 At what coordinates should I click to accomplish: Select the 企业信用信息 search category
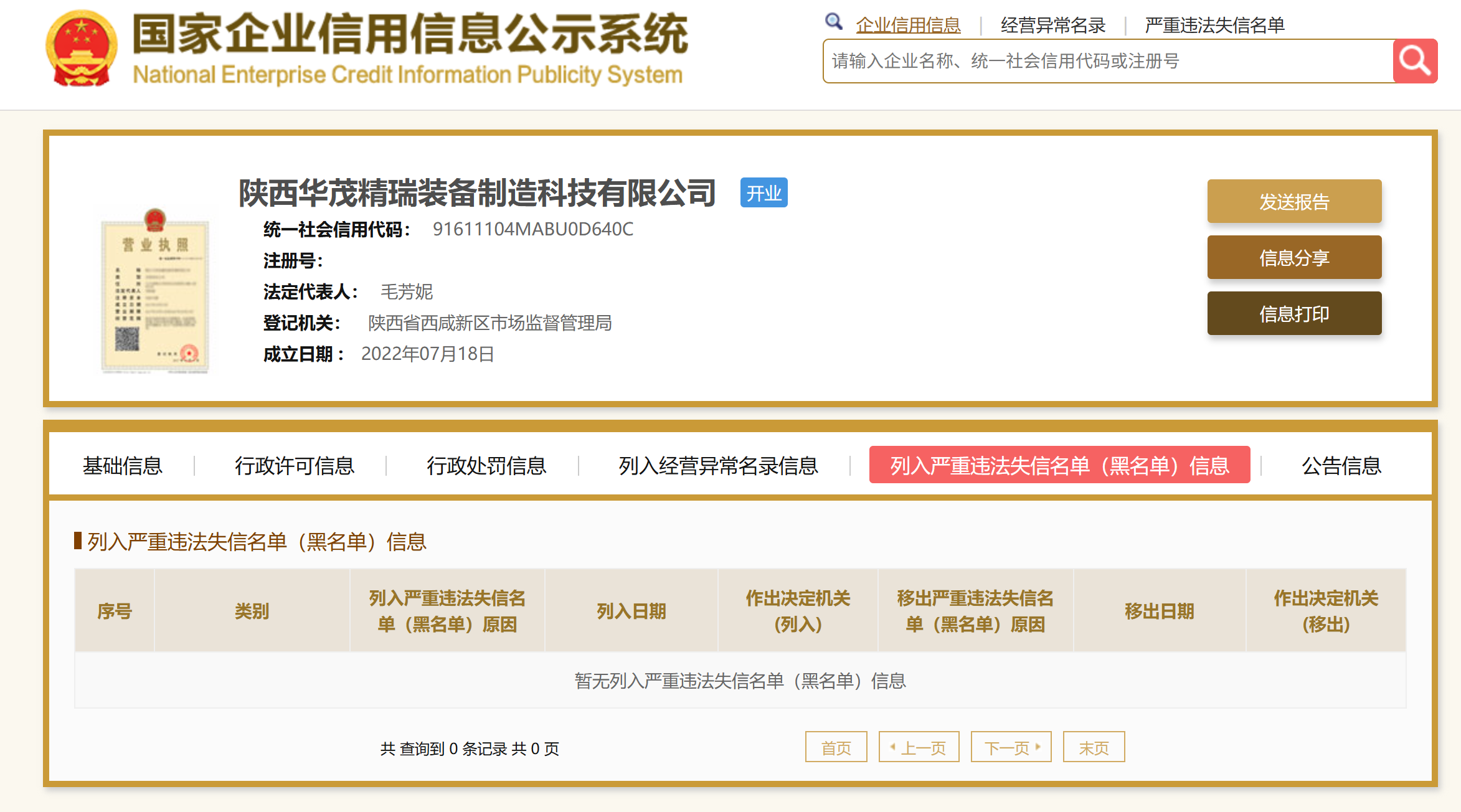(x=908, y=25)
